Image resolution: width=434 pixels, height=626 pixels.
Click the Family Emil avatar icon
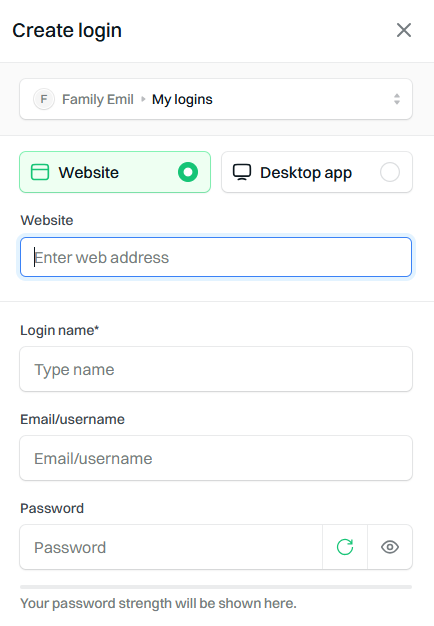point(44,99)
